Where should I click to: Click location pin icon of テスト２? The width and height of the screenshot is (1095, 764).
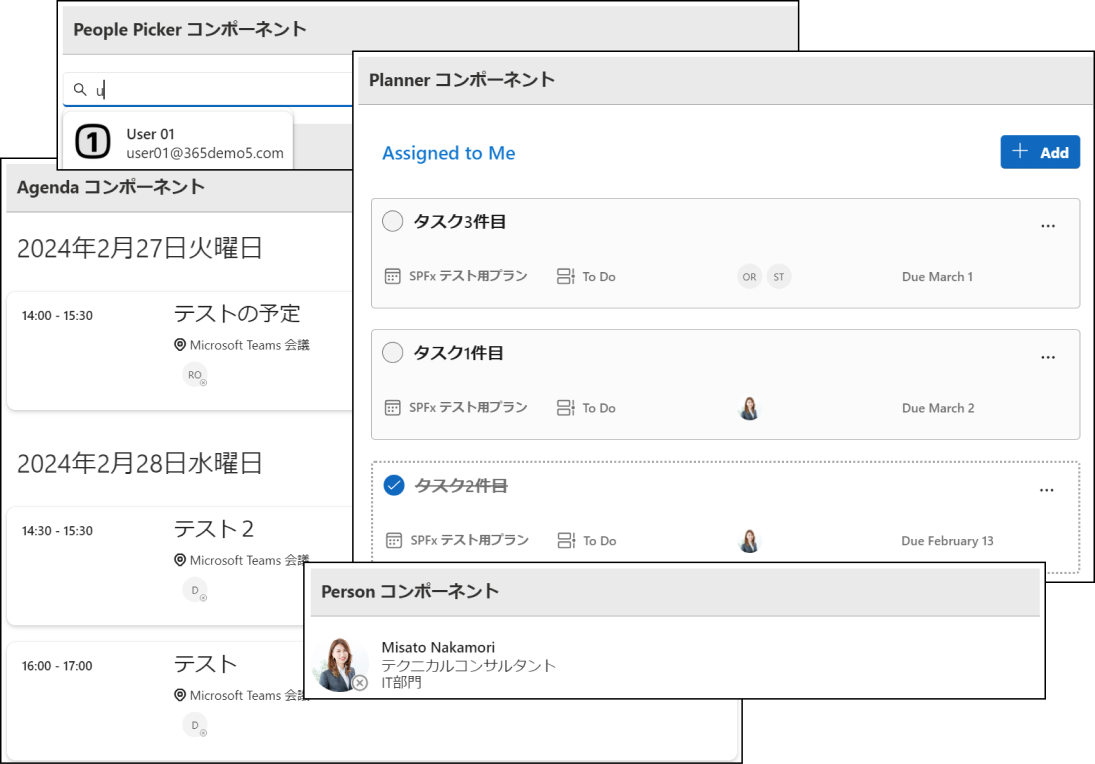(x=179, y=560)
